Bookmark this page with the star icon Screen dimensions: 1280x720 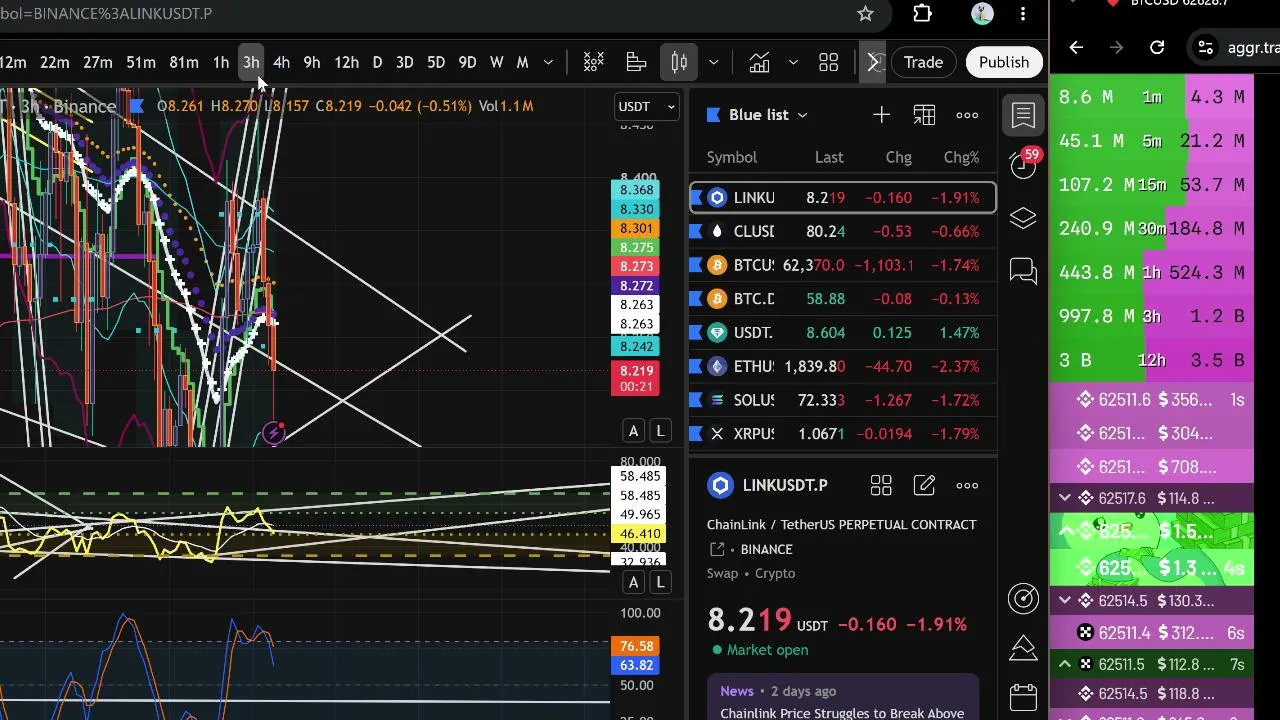tap(865, 14)
